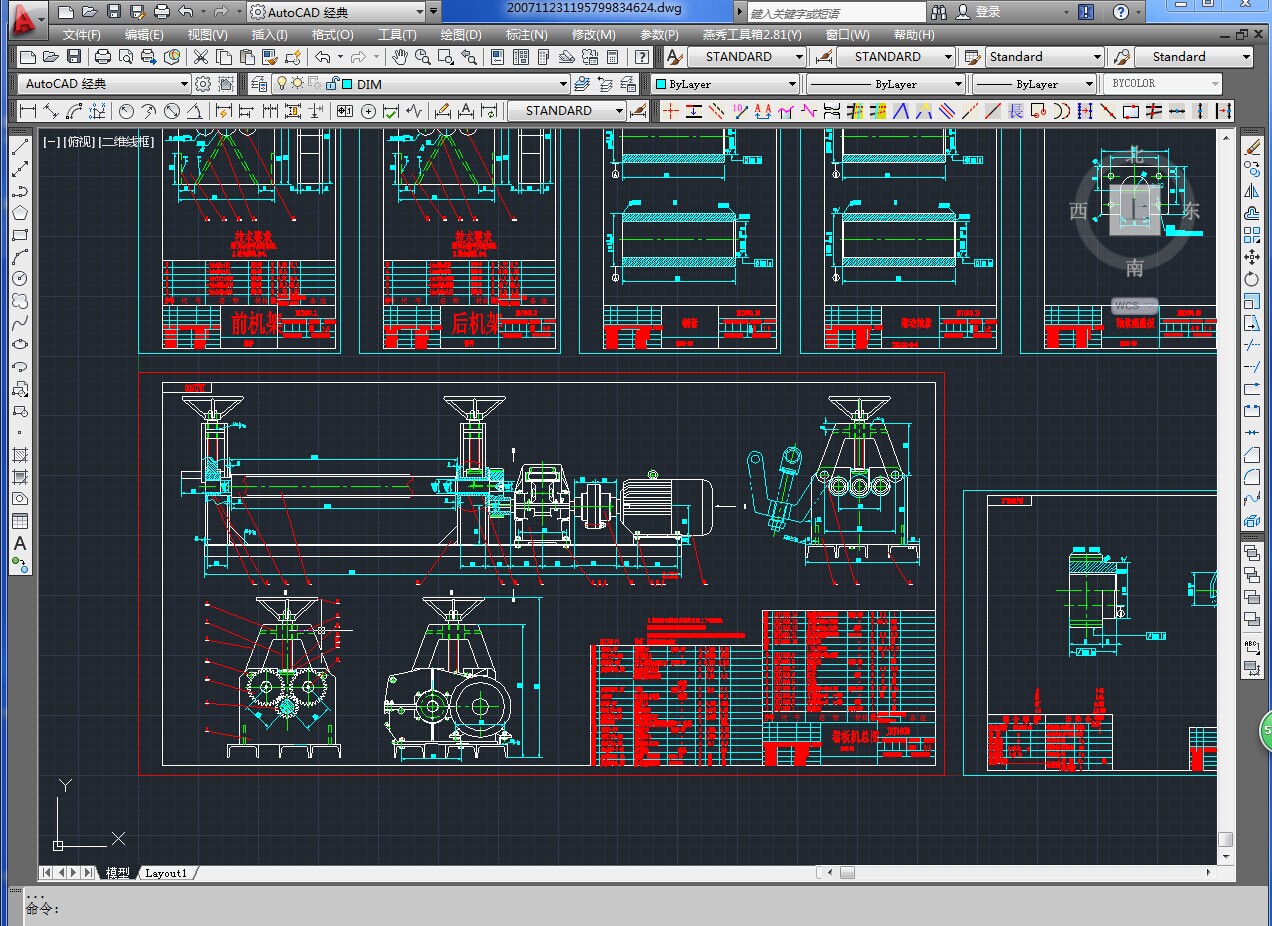Toggle the DIM layer light bulb on/off
This screenshot has height=926, width=1272.
282,84
